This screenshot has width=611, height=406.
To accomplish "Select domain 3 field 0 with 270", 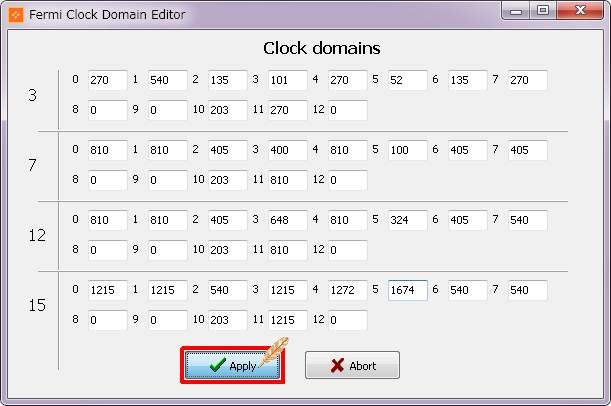I will click(108, 80).
